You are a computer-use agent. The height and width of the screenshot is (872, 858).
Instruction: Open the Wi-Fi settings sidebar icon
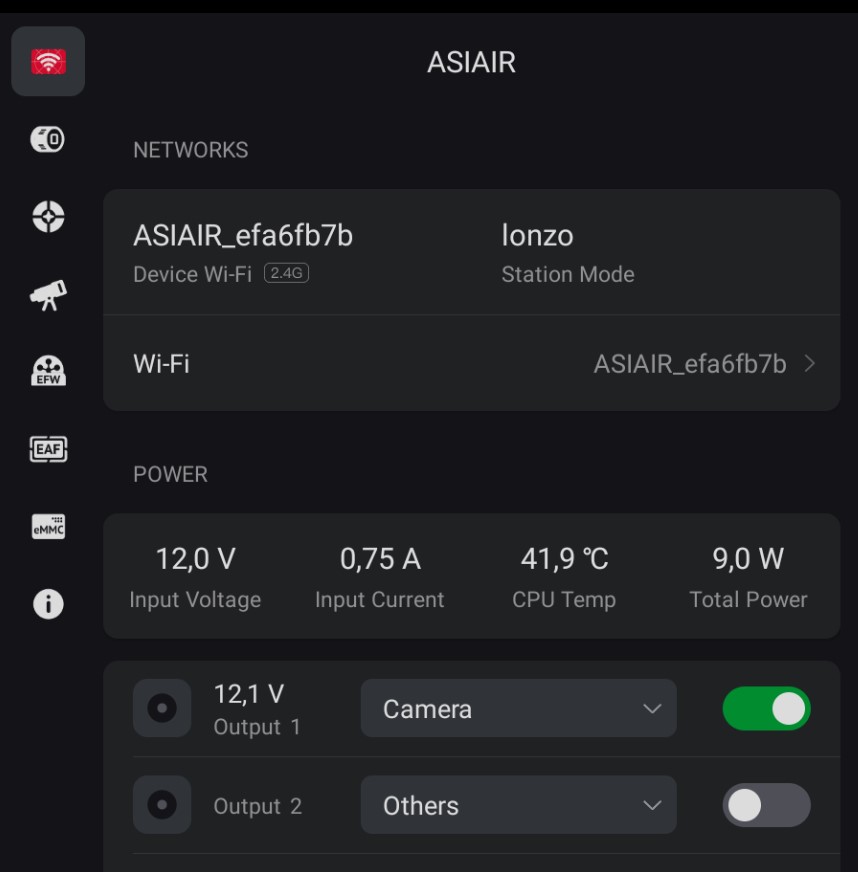click(x=48, y=62)
